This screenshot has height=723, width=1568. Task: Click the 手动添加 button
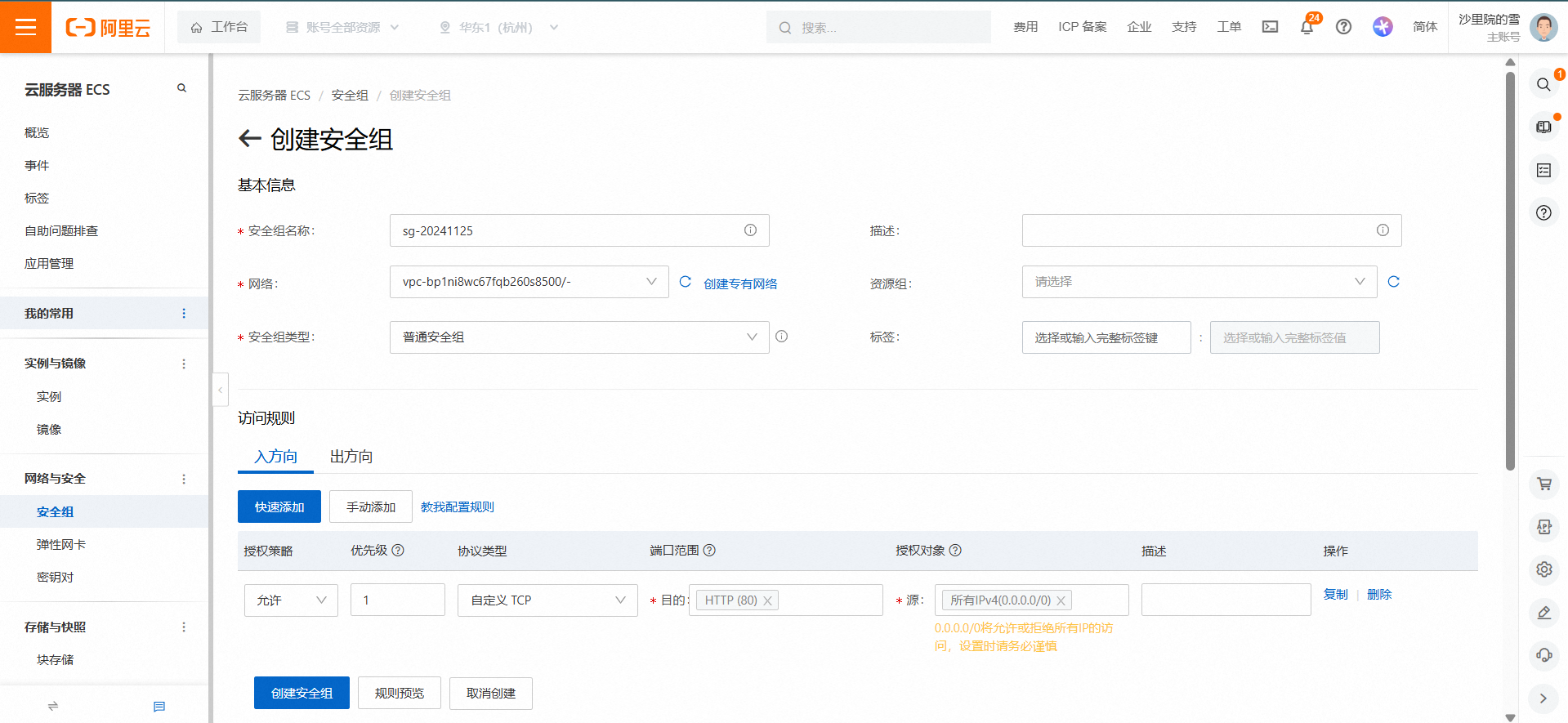click(x=371, y=507)
